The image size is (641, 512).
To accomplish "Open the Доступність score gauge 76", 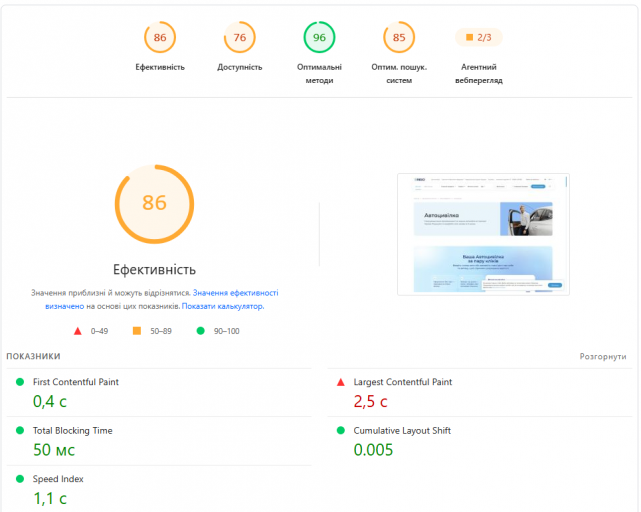I will click(x=240, y=37).
